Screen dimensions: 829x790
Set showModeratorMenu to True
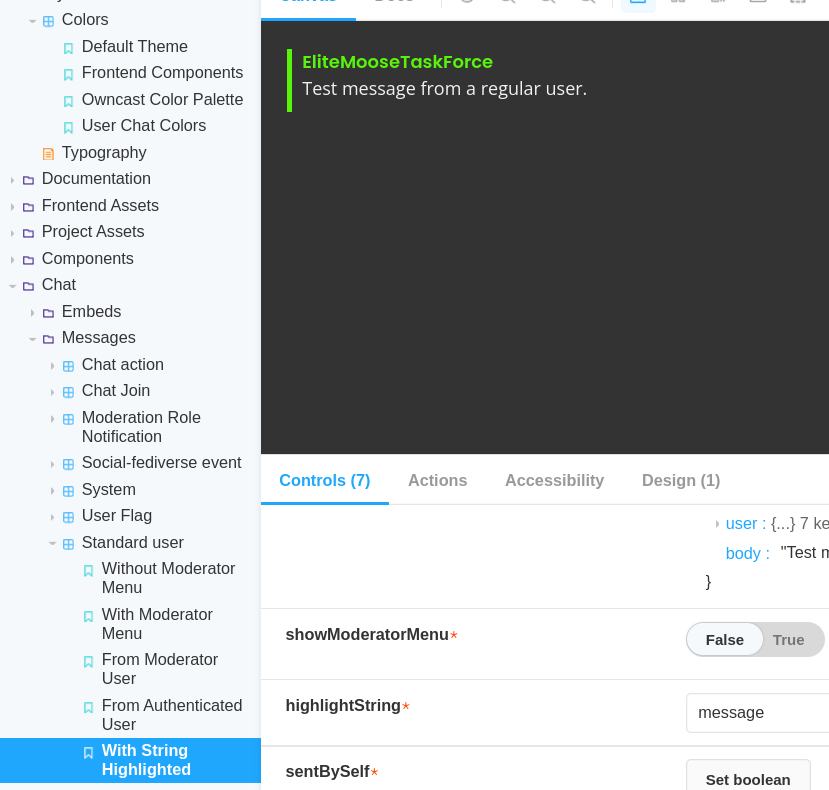[787, 640]
